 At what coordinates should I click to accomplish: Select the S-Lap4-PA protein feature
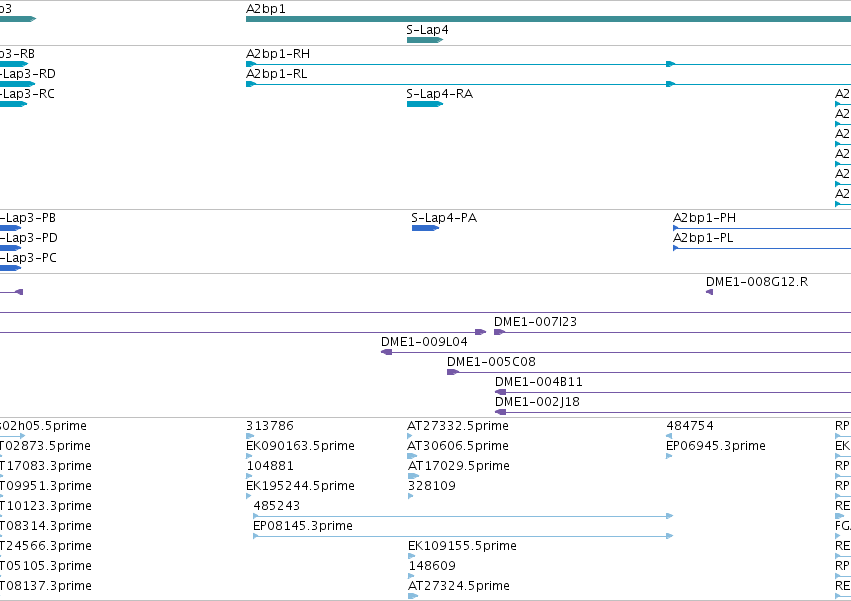click(x=426, y=228)
